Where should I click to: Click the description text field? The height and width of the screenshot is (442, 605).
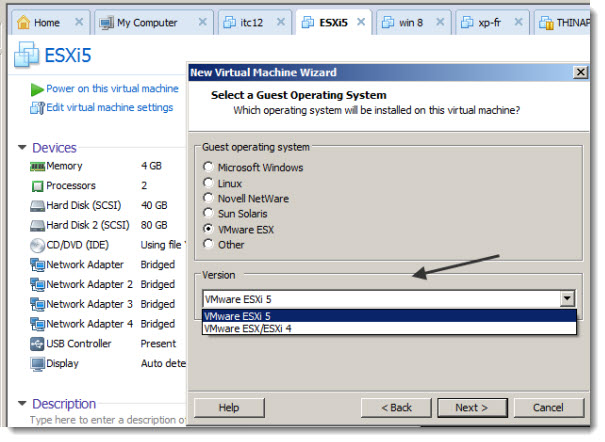point(108,420)
